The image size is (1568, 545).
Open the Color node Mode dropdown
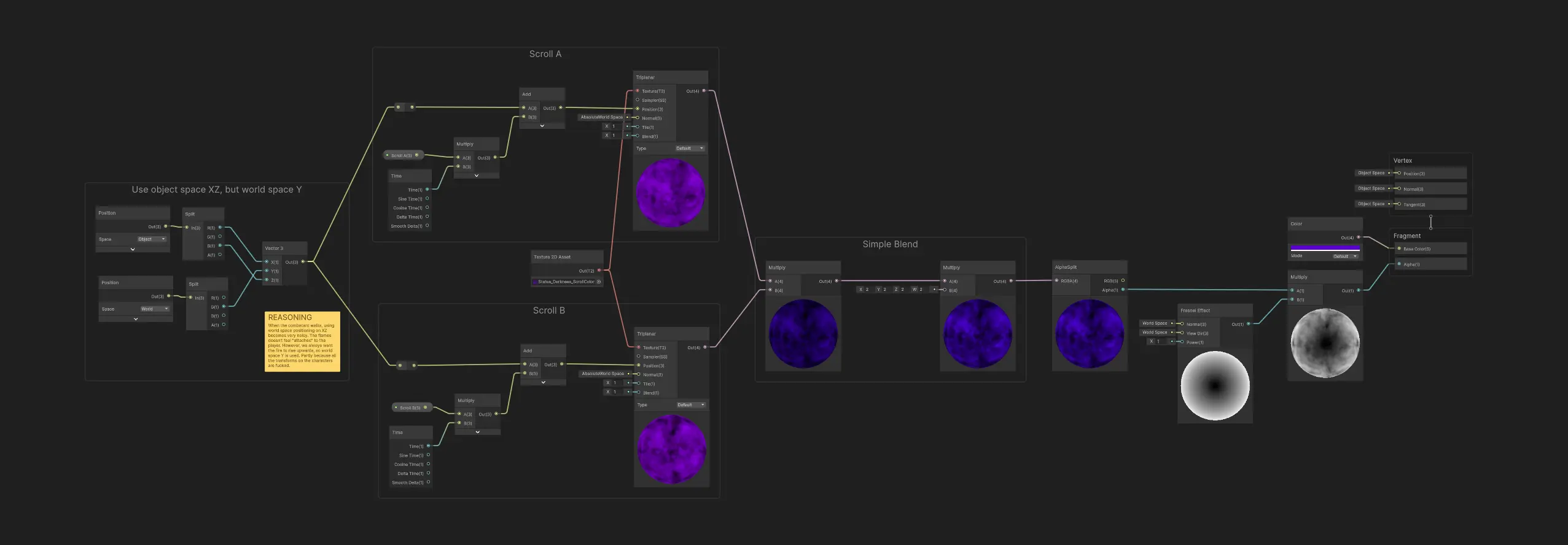1346,257
